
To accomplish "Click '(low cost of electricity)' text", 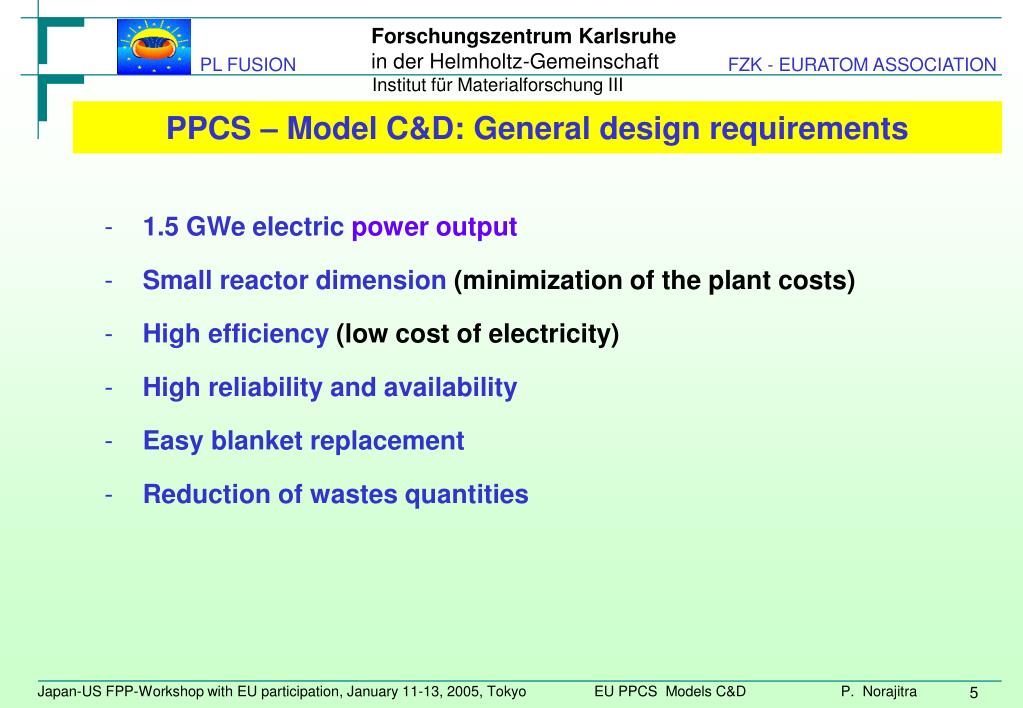I will [x=477, y=333].
